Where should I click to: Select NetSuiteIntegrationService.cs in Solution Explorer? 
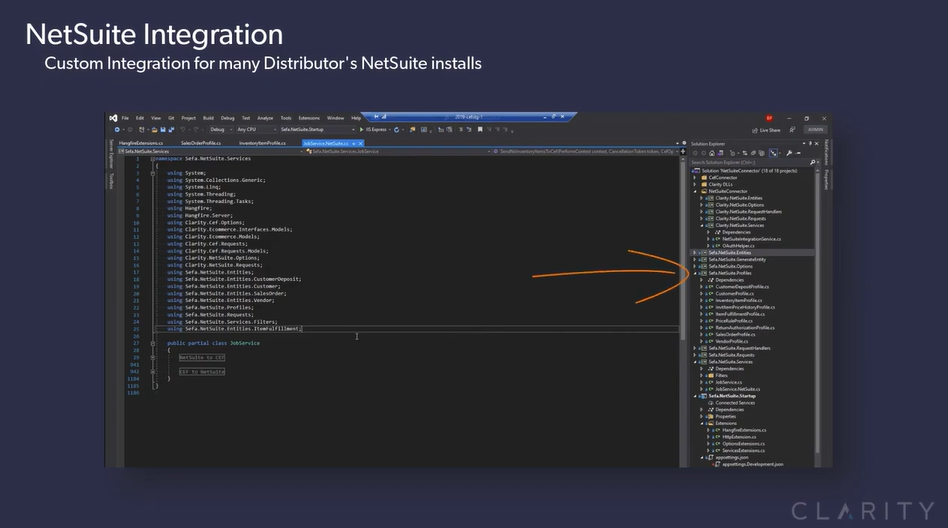[x=752, y=239]
